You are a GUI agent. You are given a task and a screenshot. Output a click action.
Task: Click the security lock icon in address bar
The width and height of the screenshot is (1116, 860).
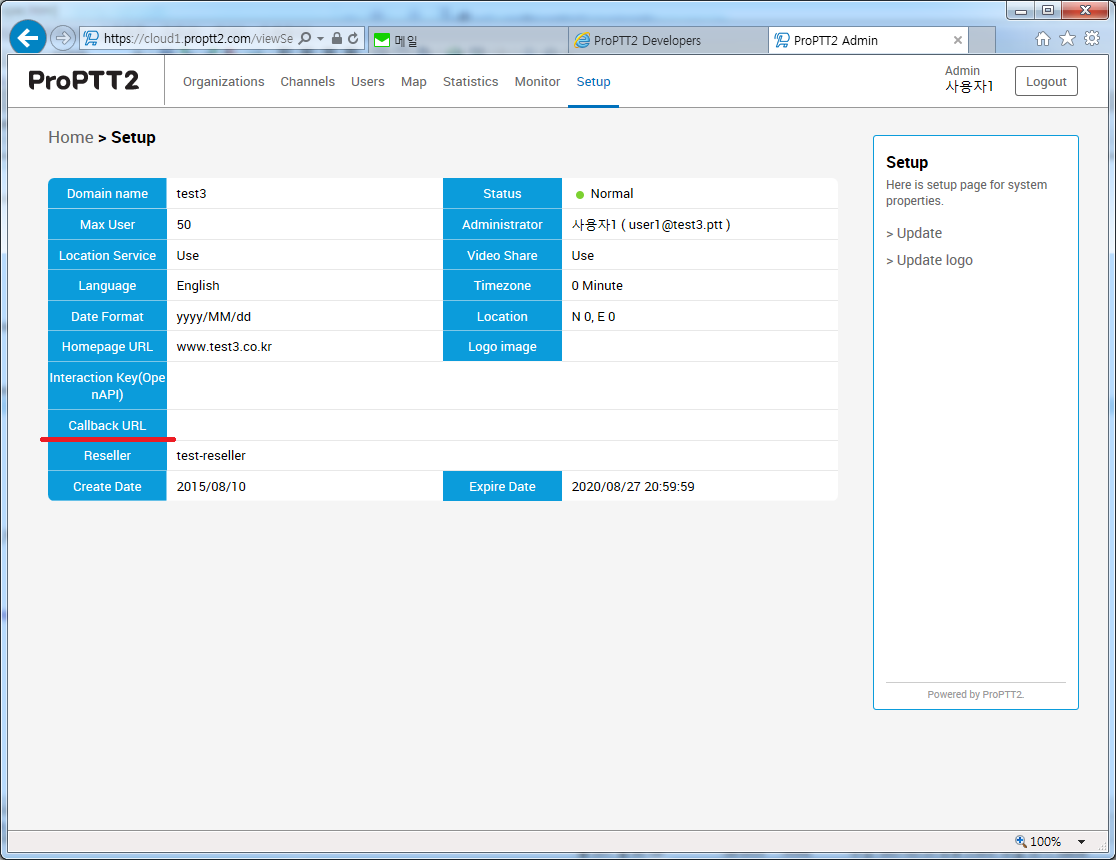(x=337, y=39)
